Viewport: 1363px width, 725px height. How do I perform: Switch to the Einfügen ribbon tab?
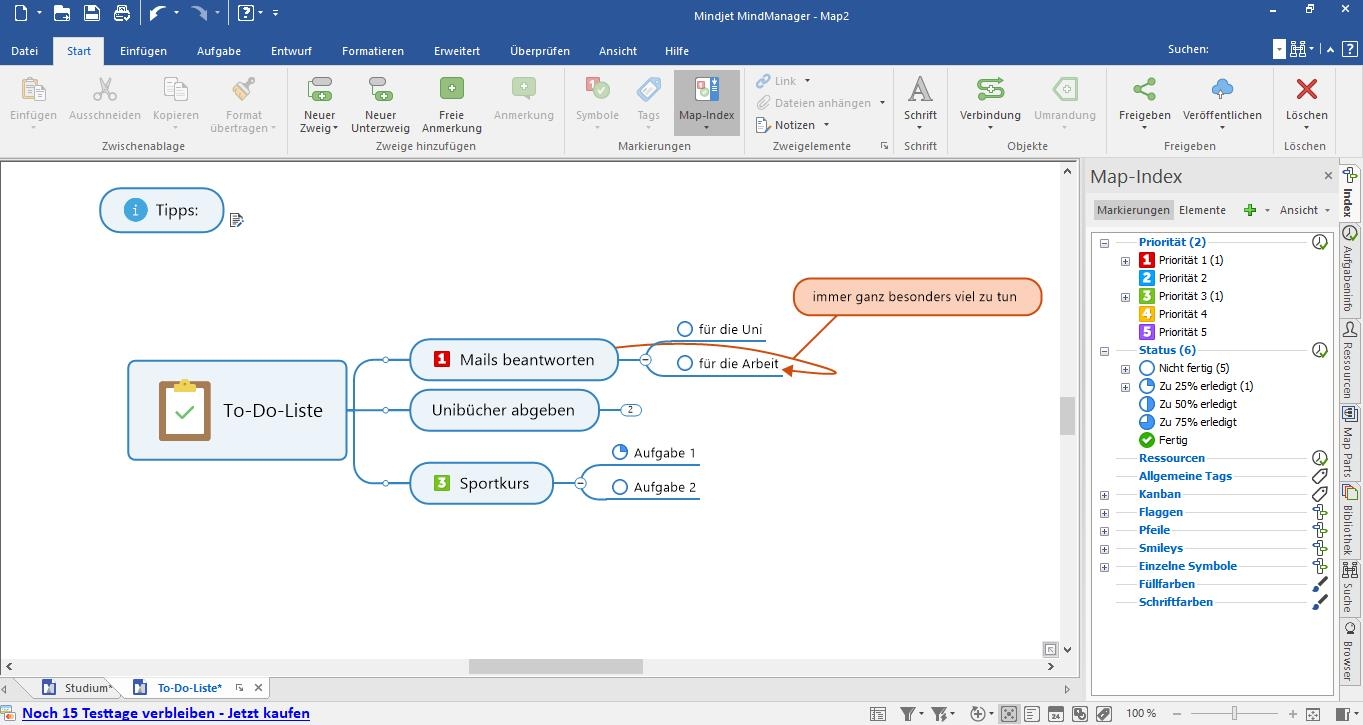coord(143,51)
